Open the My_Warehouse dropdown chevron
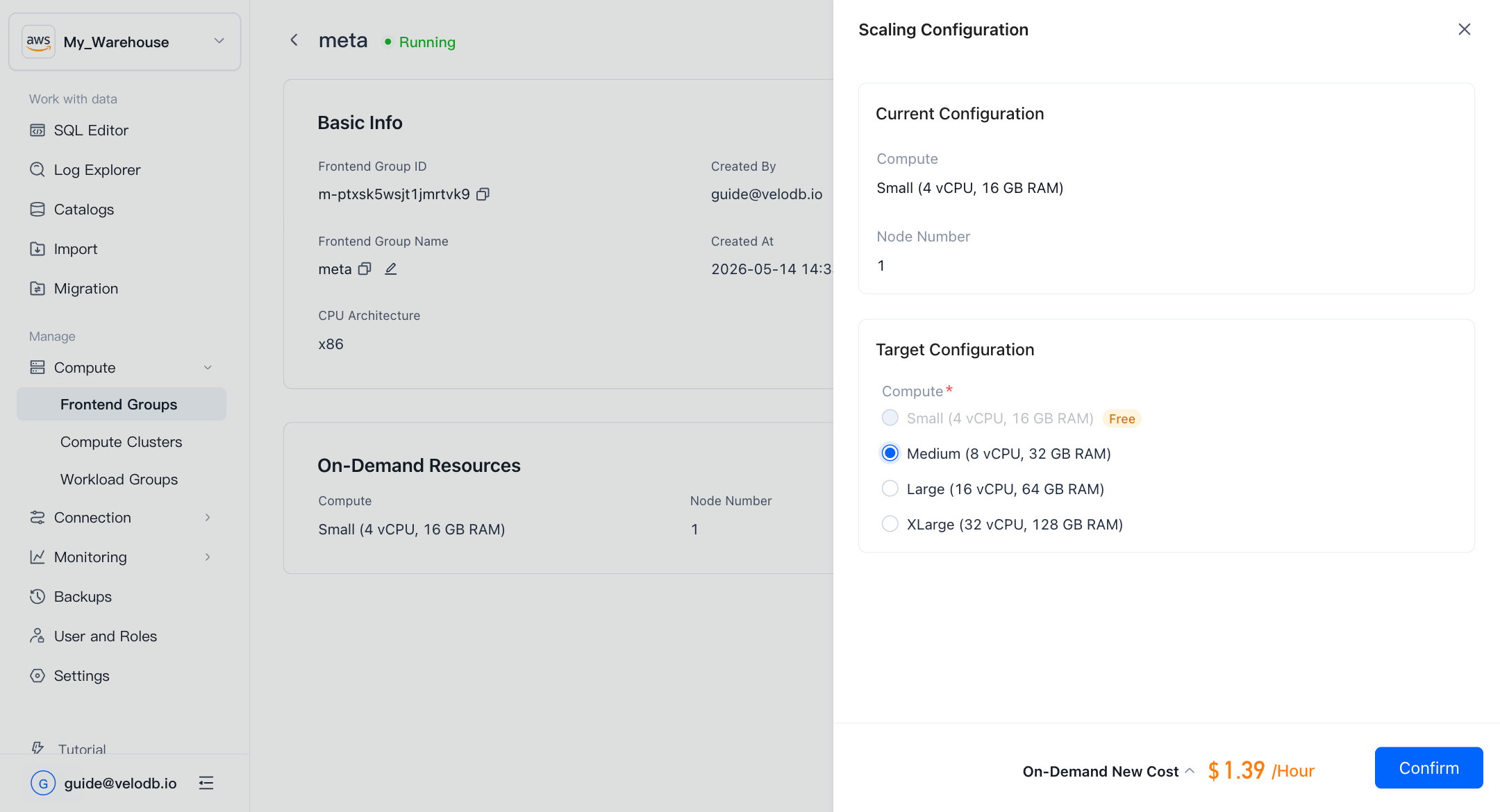 point(219,41)
